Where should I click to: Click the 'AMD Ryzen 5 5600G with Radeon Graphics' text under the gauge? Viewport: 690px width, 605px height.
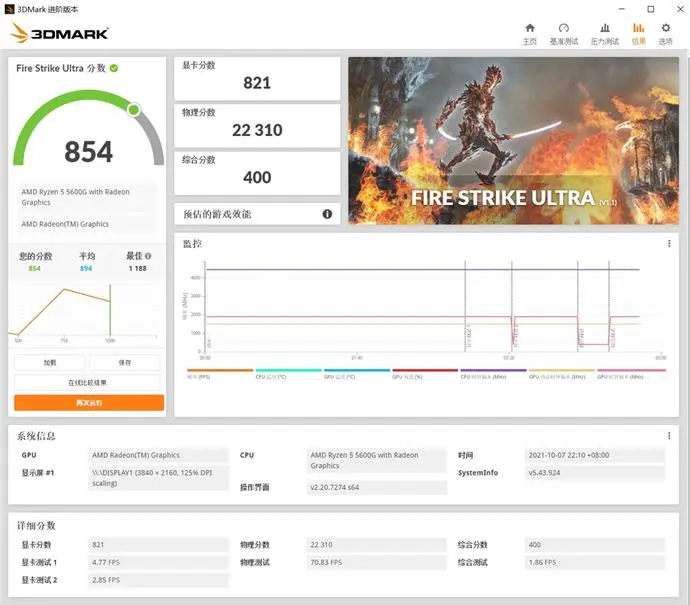[x=75, y=197]
